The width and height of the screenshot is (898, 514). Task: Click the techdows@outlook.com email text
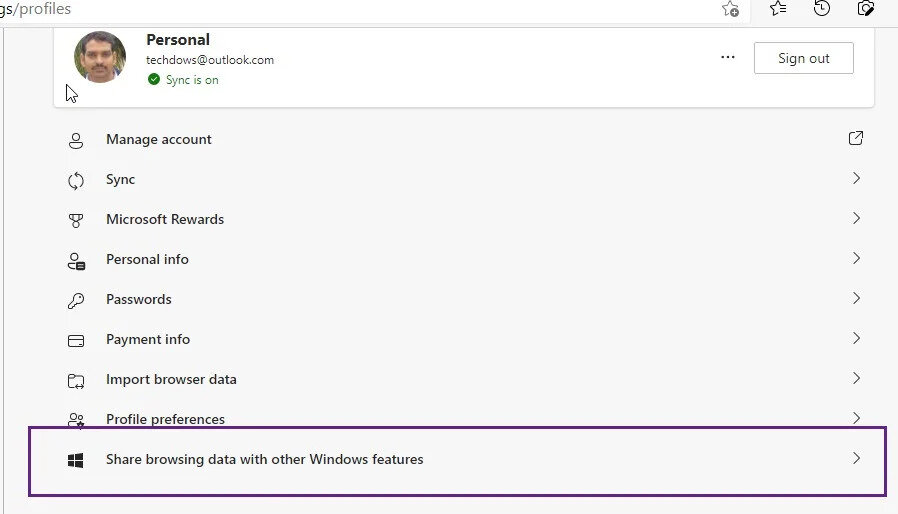click(210, 60)
